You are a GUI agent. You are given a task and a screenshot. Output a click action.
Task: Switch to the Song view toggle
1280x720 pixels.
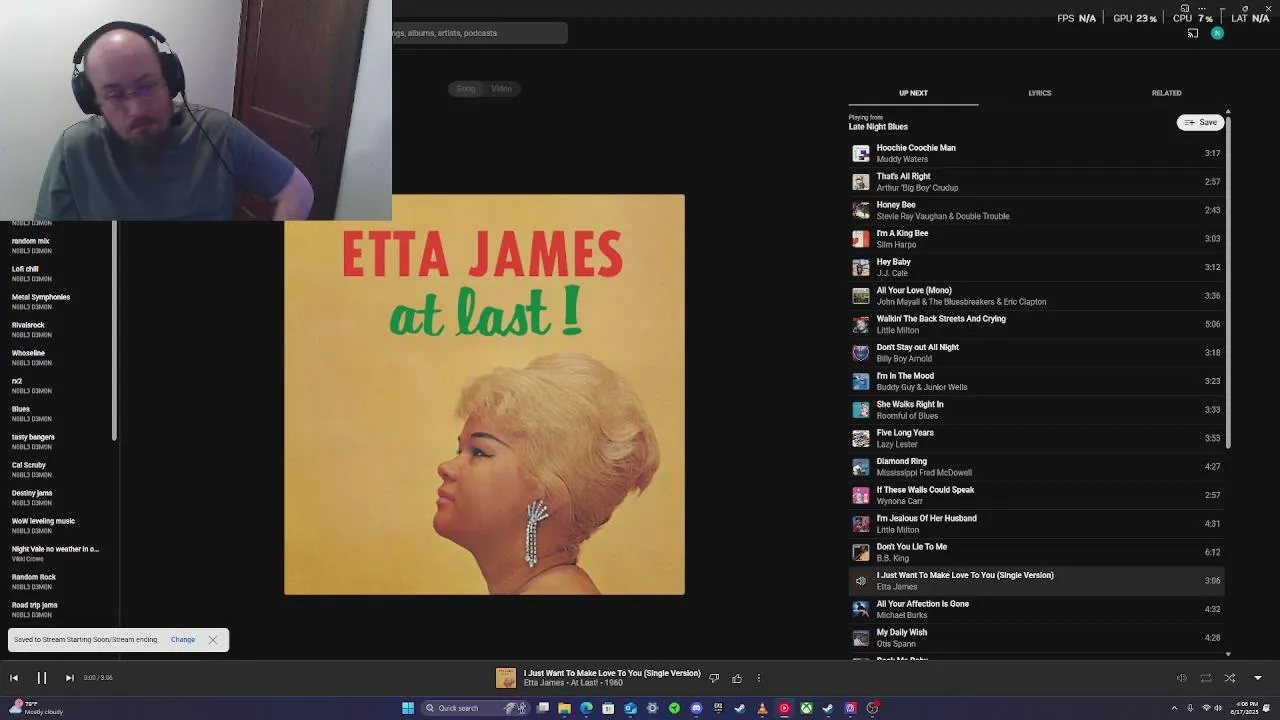(466, 89)
